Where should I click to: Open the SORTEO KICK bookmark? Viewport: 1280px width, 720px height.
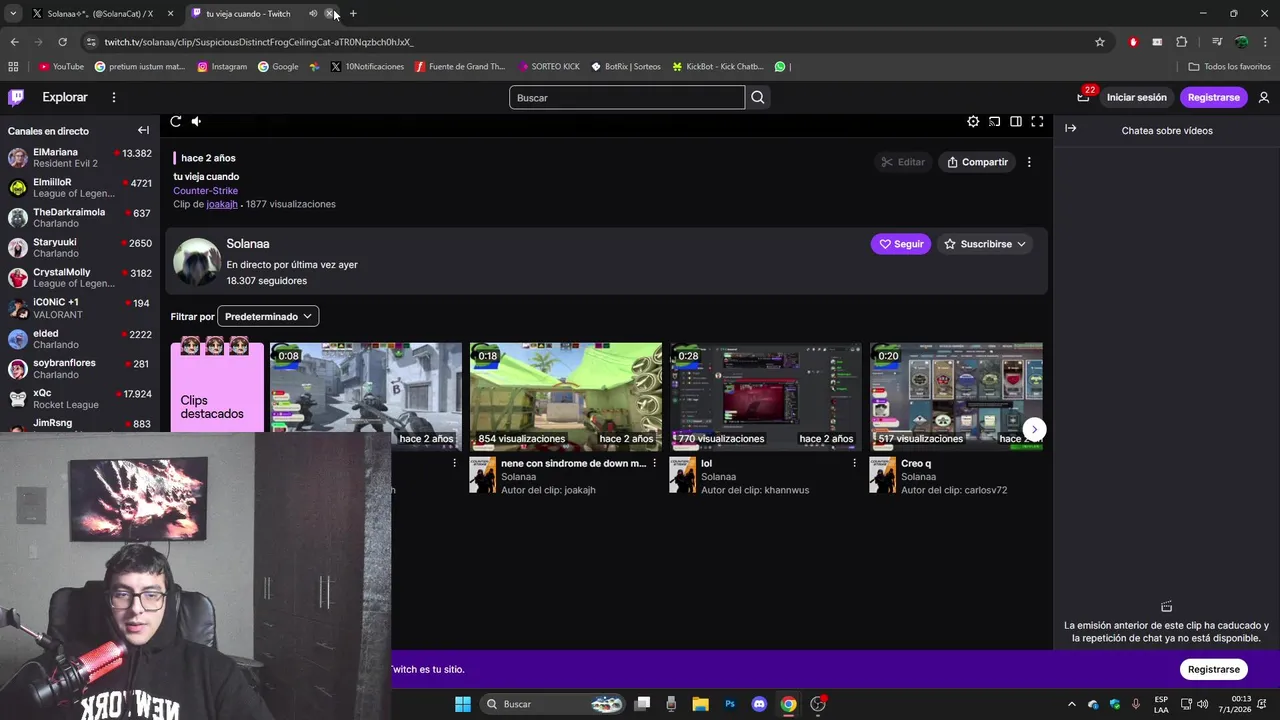(549, 67)
